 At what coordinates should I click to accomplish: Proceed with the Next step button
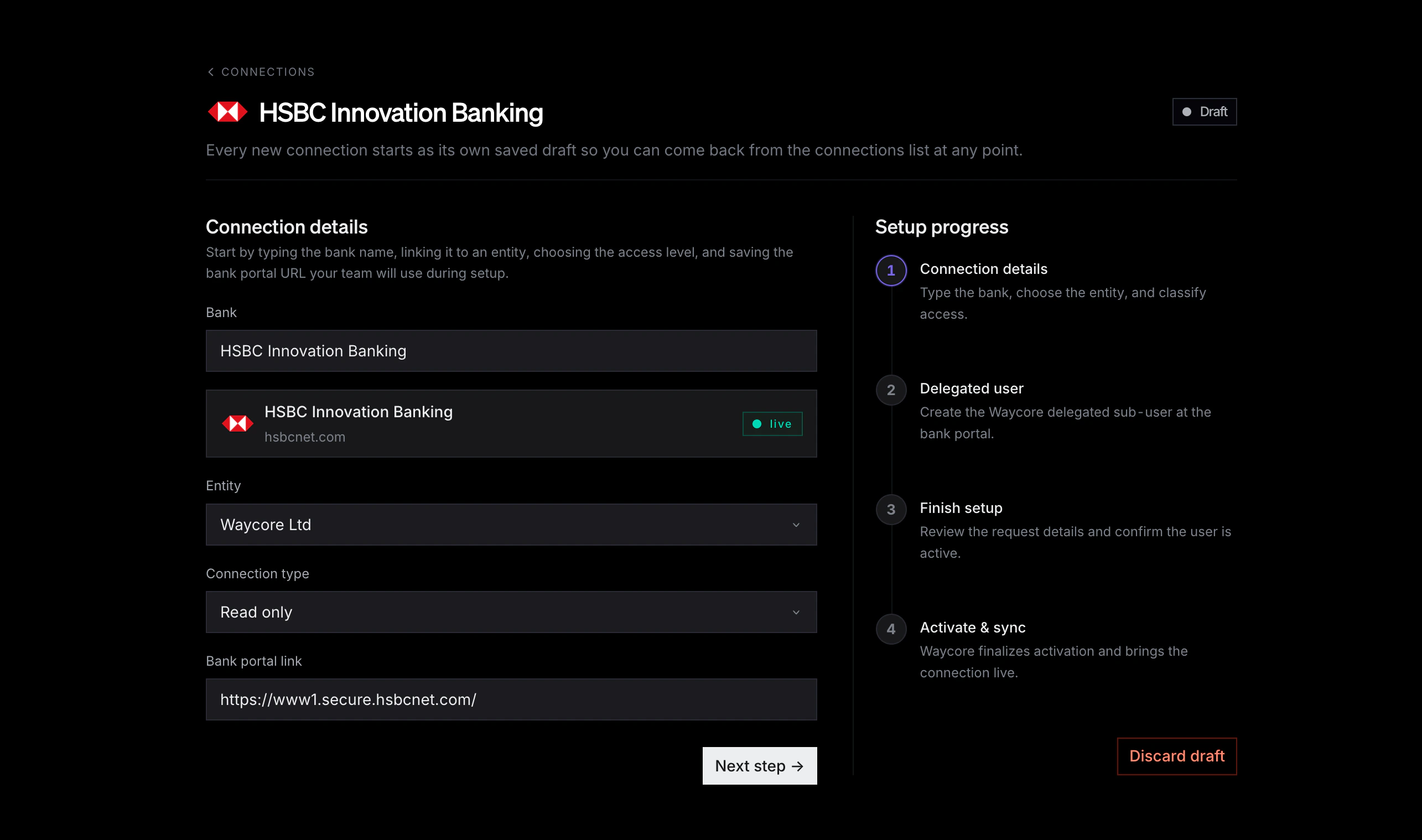(759, 766)
